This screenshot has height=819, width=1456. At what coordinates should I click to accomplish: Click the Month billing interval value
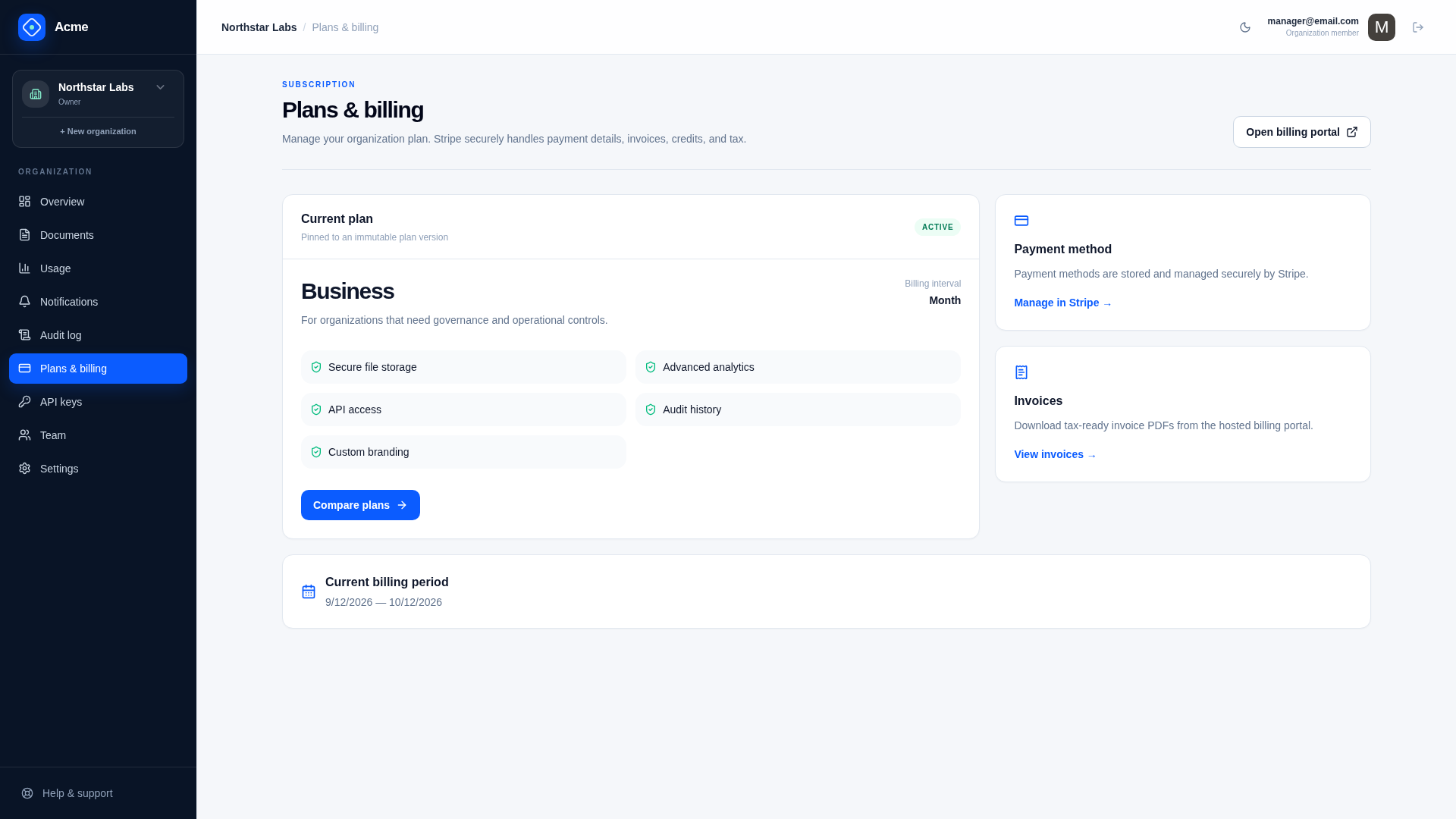[945, 300]
